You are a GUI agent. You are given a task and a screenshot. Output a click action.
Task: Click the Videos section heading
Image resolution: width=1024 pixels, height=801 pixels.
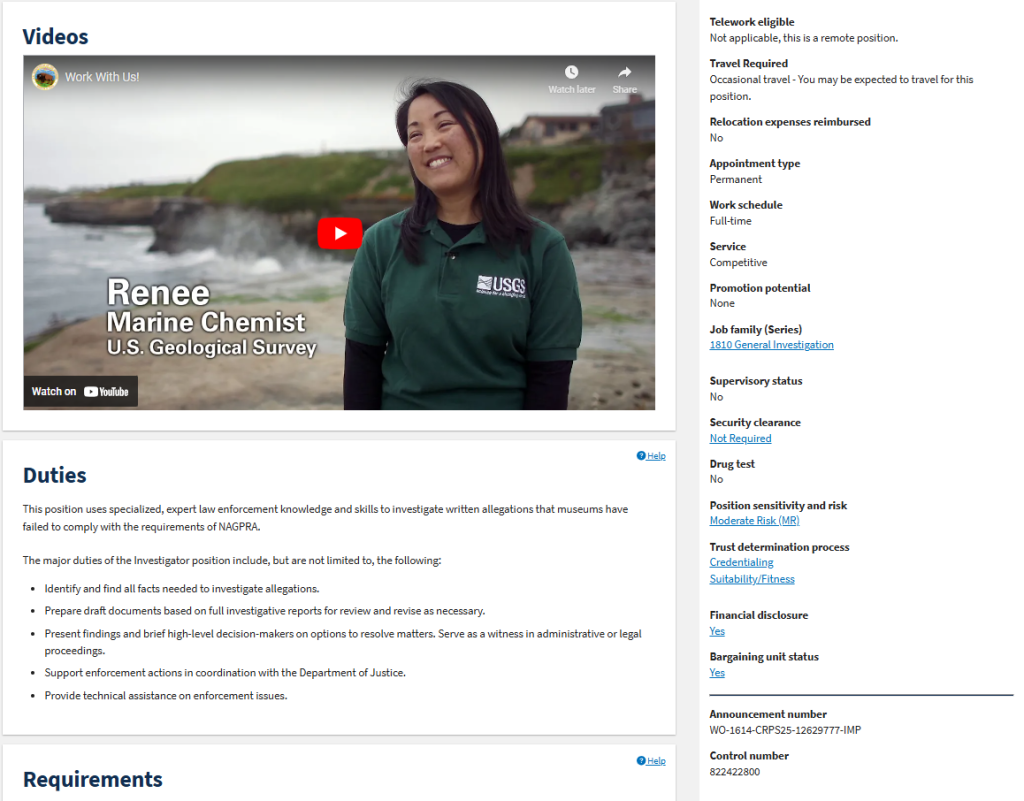click(56, 37)
